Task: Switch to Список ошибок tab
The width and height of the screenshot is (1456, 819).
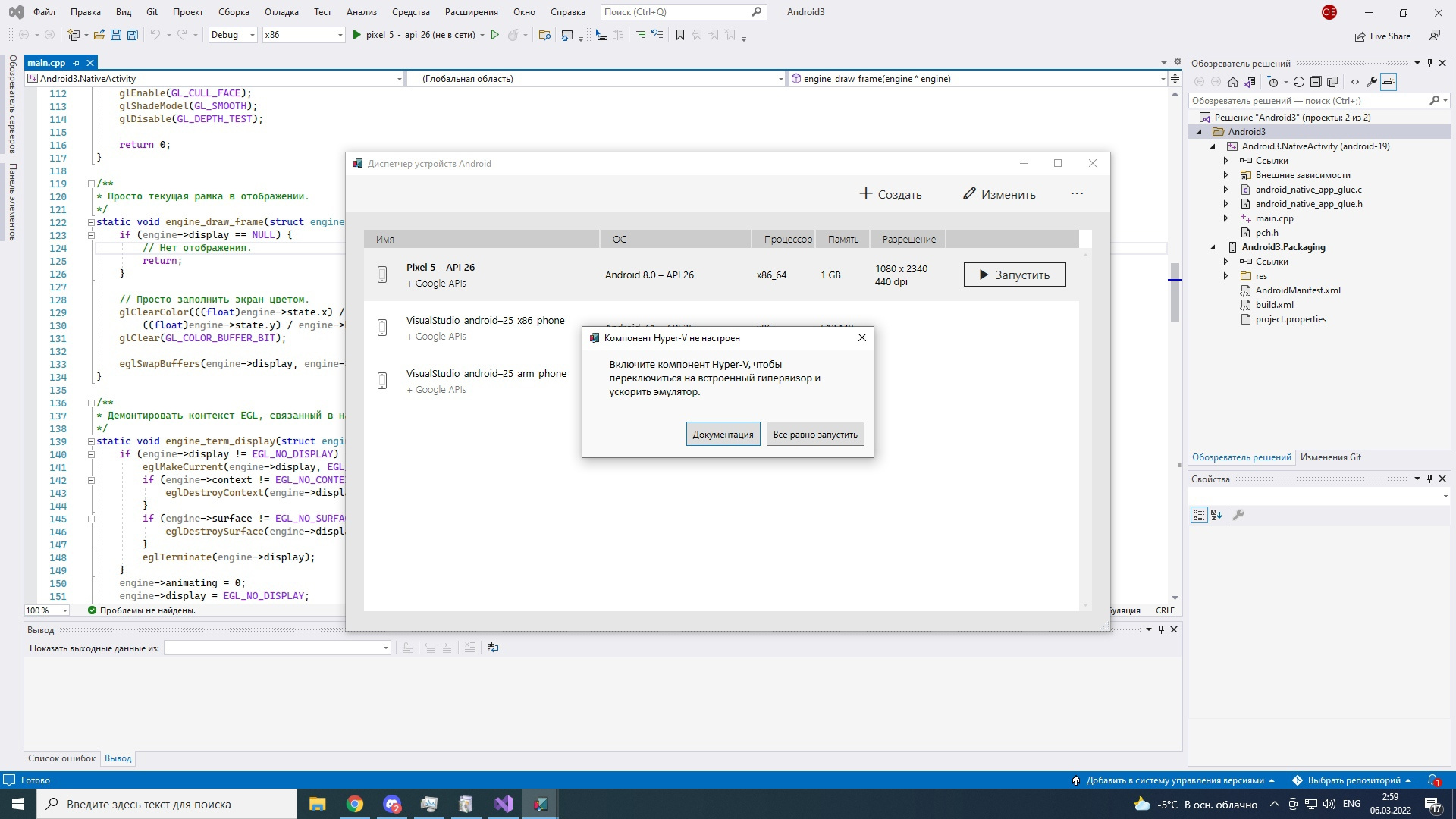Action: point(62,758)
